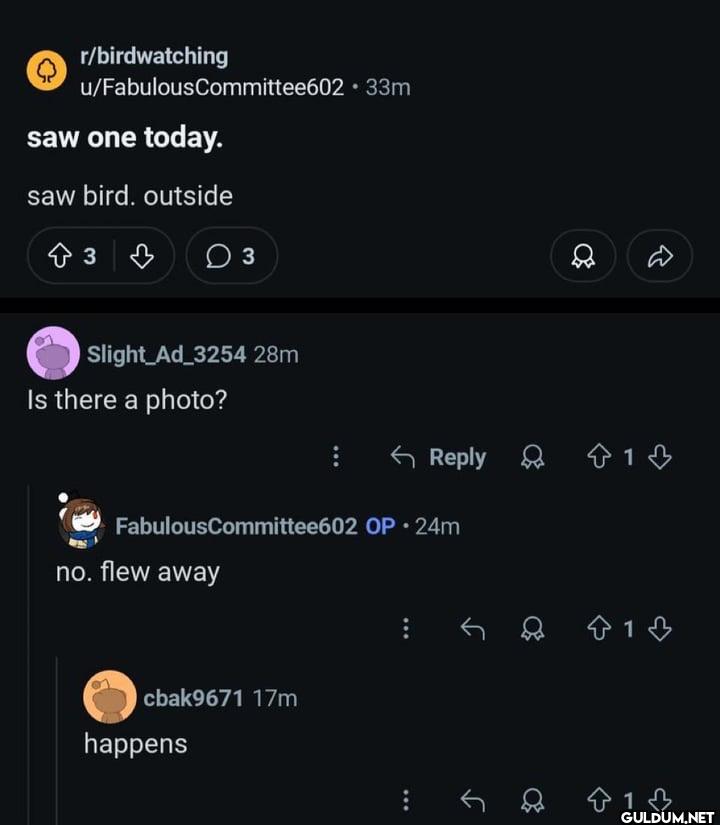This screenshot has height=825, width=720.
Task: Upvote the 'no. flew away' comment
Action: 597,628
